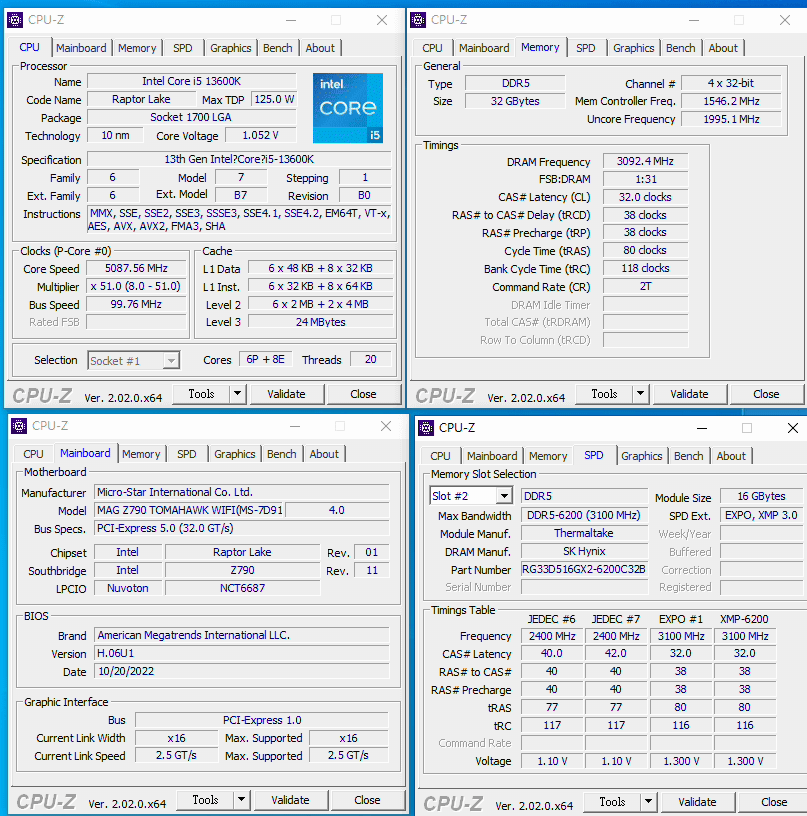Open Mainboard tab in Memory window
This screenshot has height=816, width=807.
coord(484,48)
